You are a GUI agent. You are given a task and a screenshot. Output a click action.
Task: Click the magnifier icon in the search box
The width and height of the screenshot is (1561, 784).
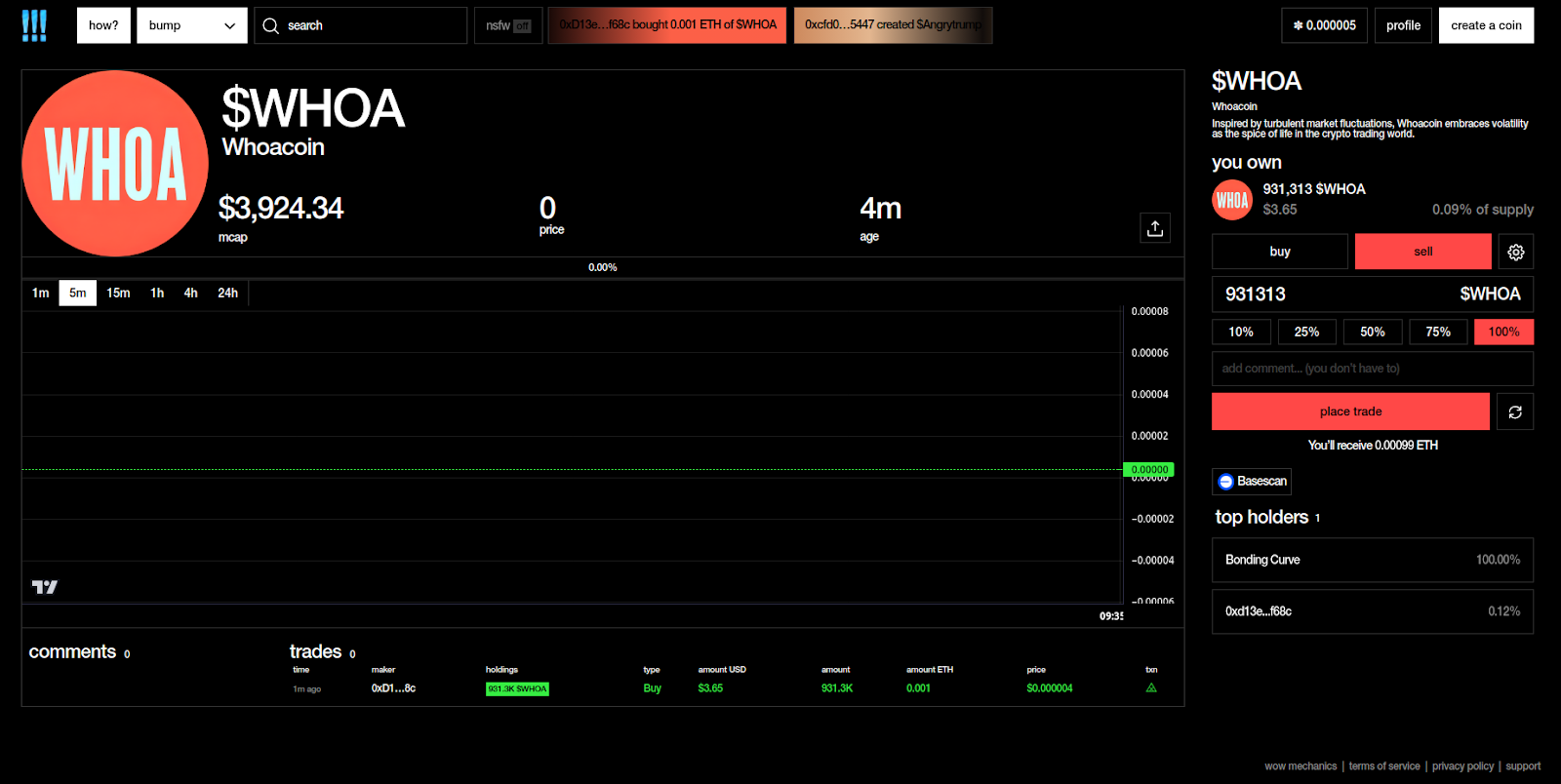click(270, 25)
